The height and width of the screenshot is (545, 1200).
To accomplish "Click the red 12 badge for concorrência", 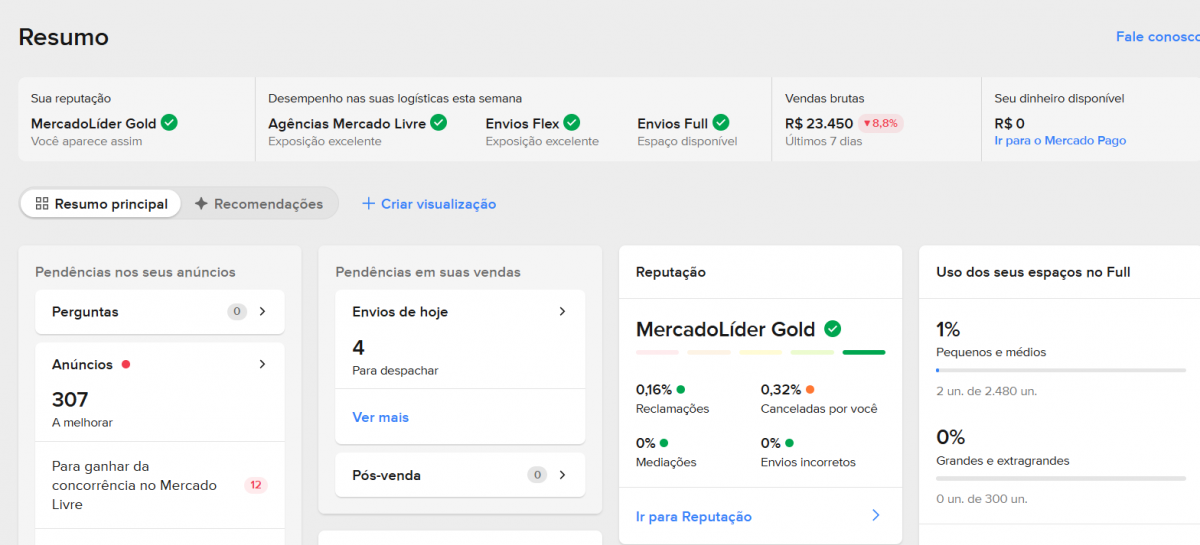I will (x=256, y=485).
